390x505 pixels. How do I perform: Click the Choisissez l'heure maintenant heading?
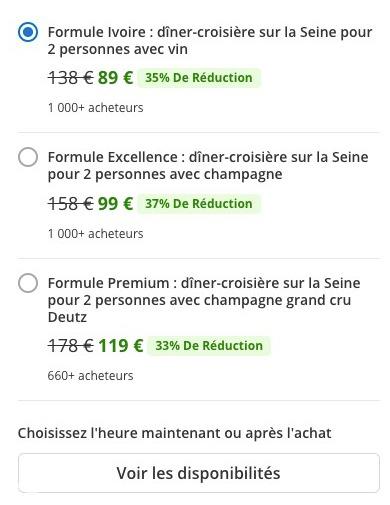point(174,433)
